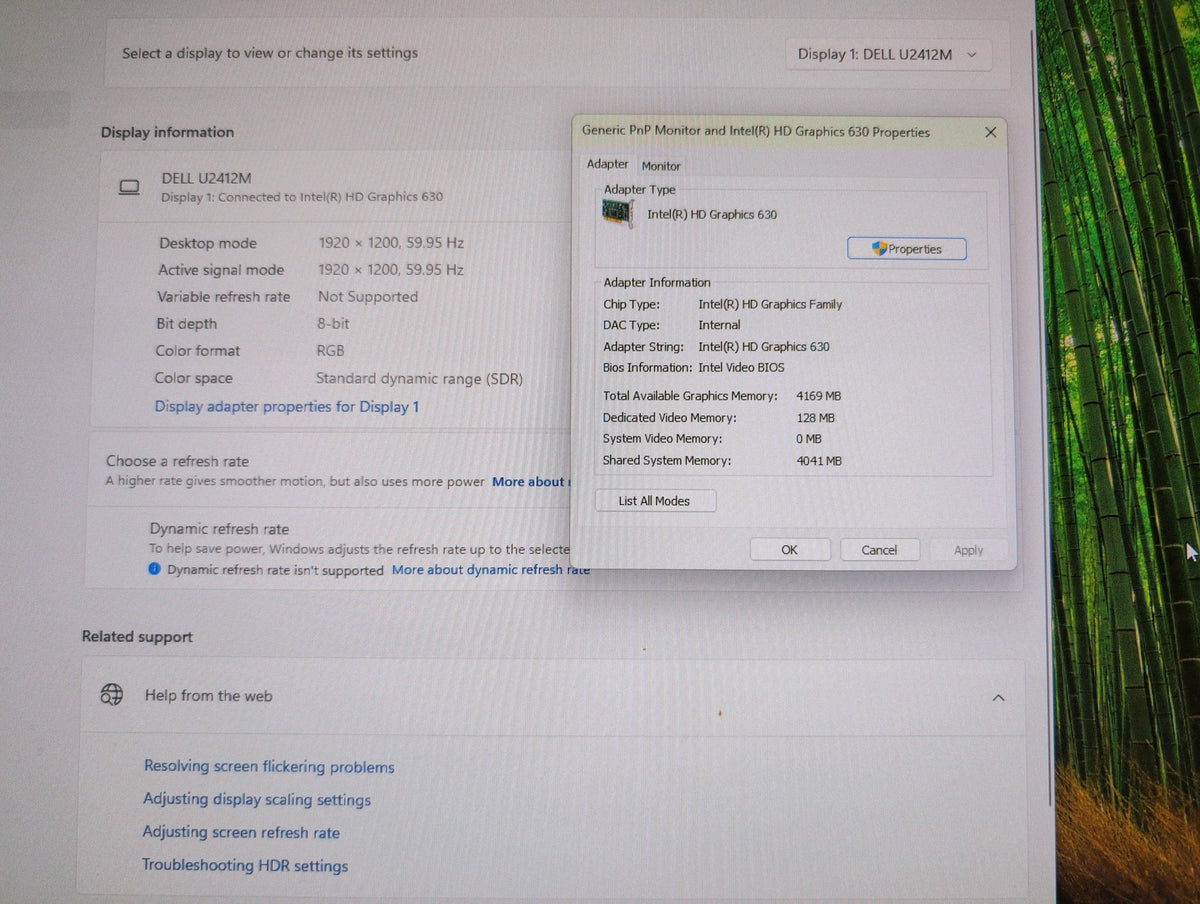The width and height of the screenshot is (1200, 904).
Task: Open Display adapter properties for Display 1 link
Action: point(287,406)
